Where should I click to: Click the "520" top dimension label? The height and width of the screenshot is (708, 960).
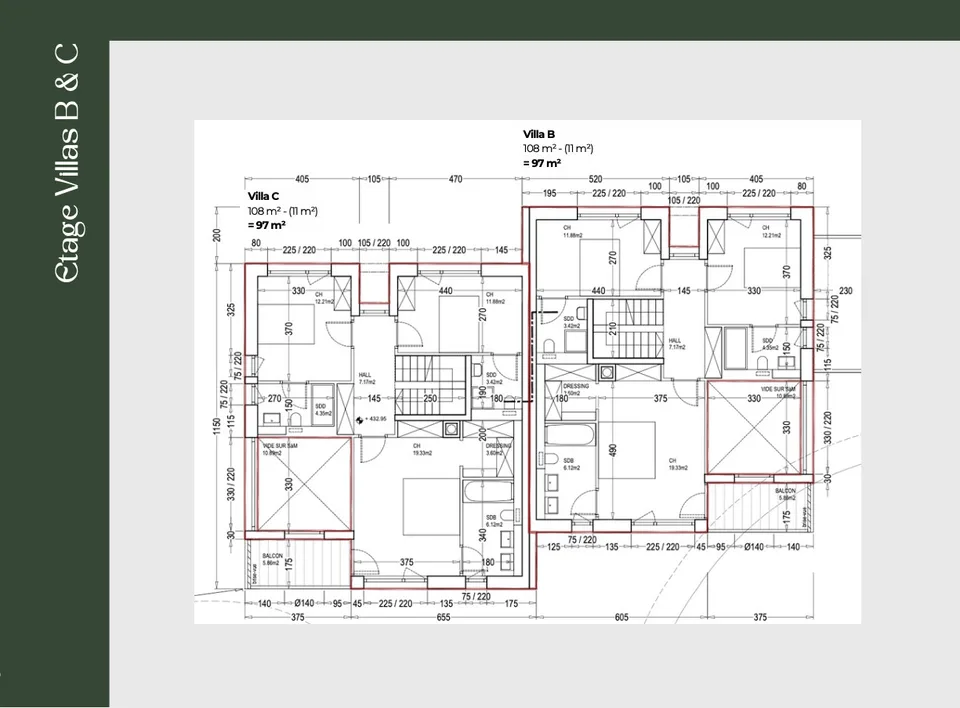click(595, 179)
